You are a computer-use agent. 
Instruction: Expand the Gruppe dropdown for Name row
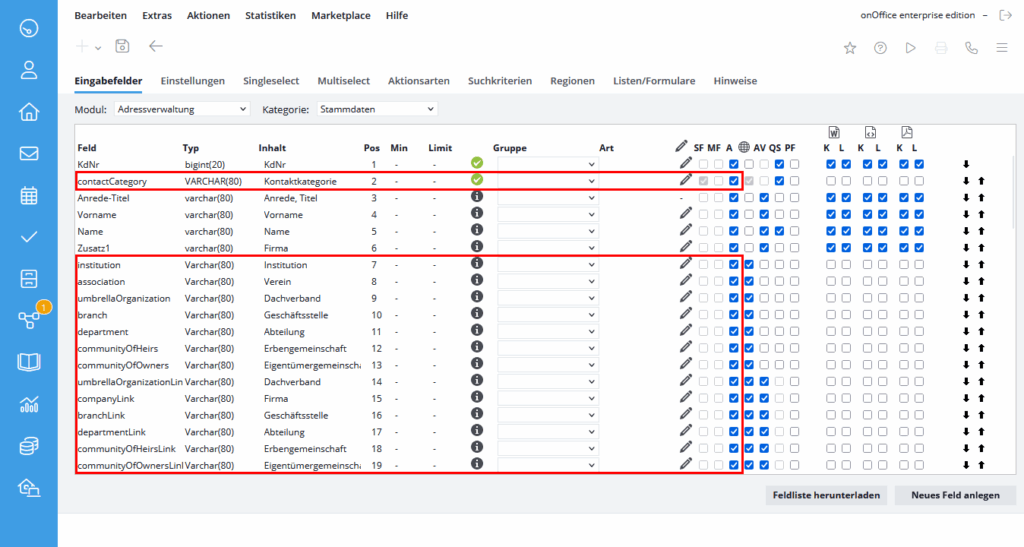click(x=547, y=231)
